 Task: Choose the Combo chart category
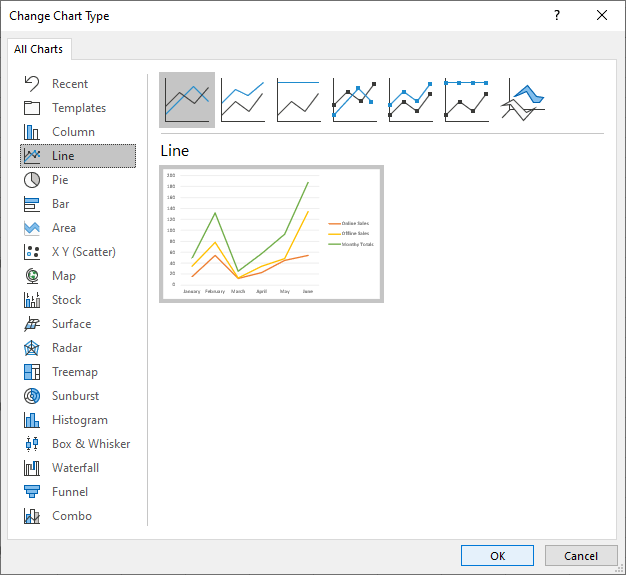point(71,516)
